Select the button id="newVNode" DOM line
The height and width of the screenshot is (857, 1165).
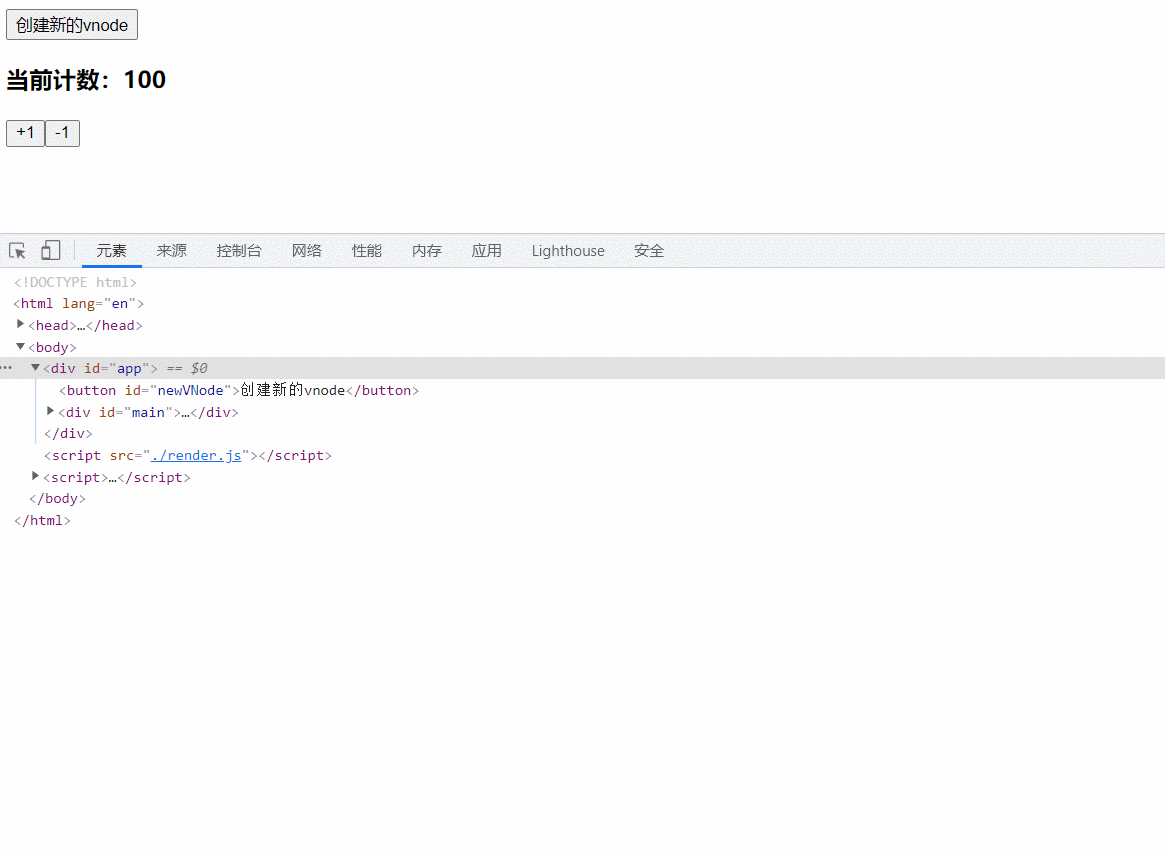point(239,390)
